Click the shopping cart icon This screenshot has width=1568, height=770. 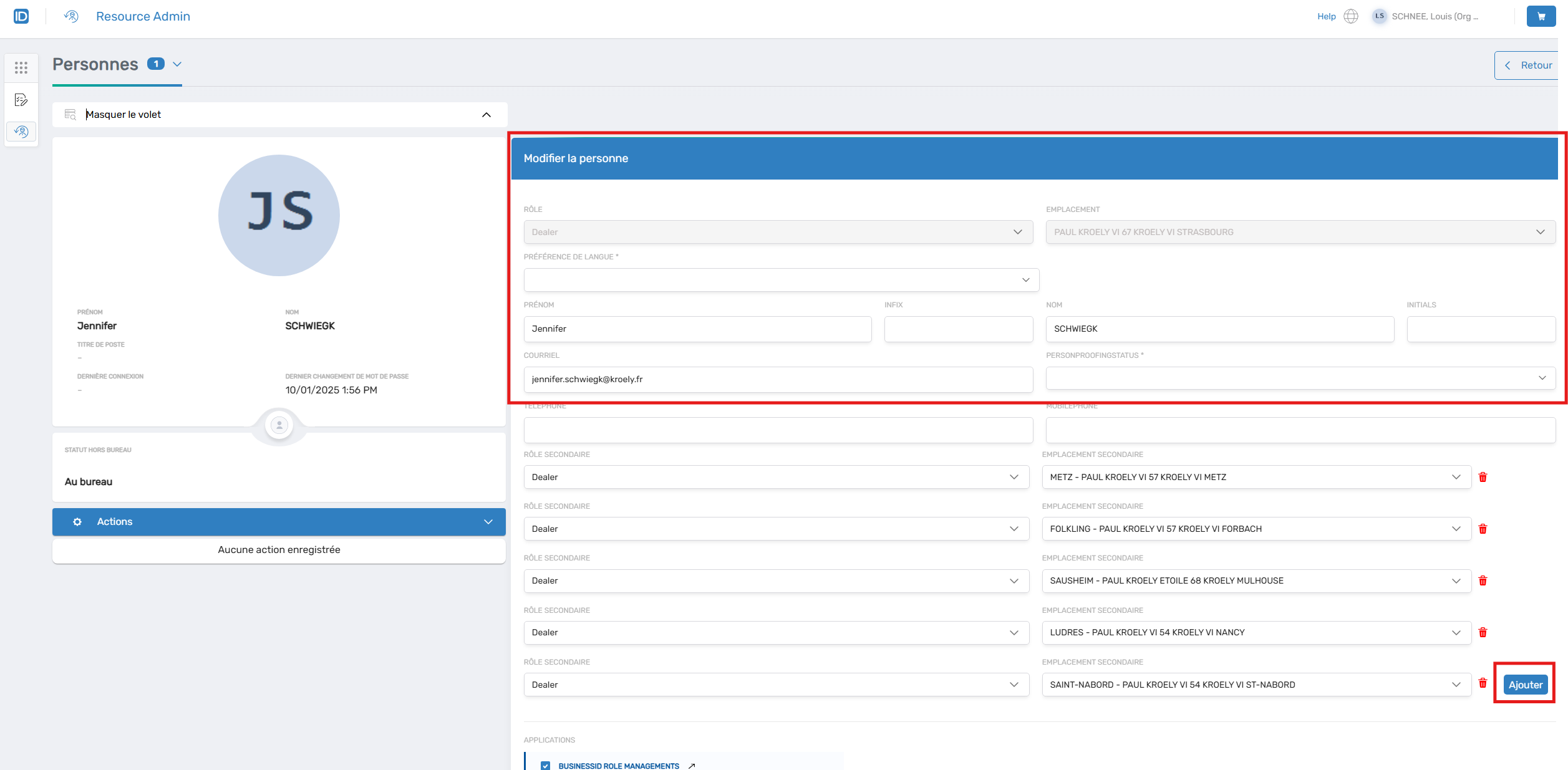pyautogui.click(x=1541, y=16)
